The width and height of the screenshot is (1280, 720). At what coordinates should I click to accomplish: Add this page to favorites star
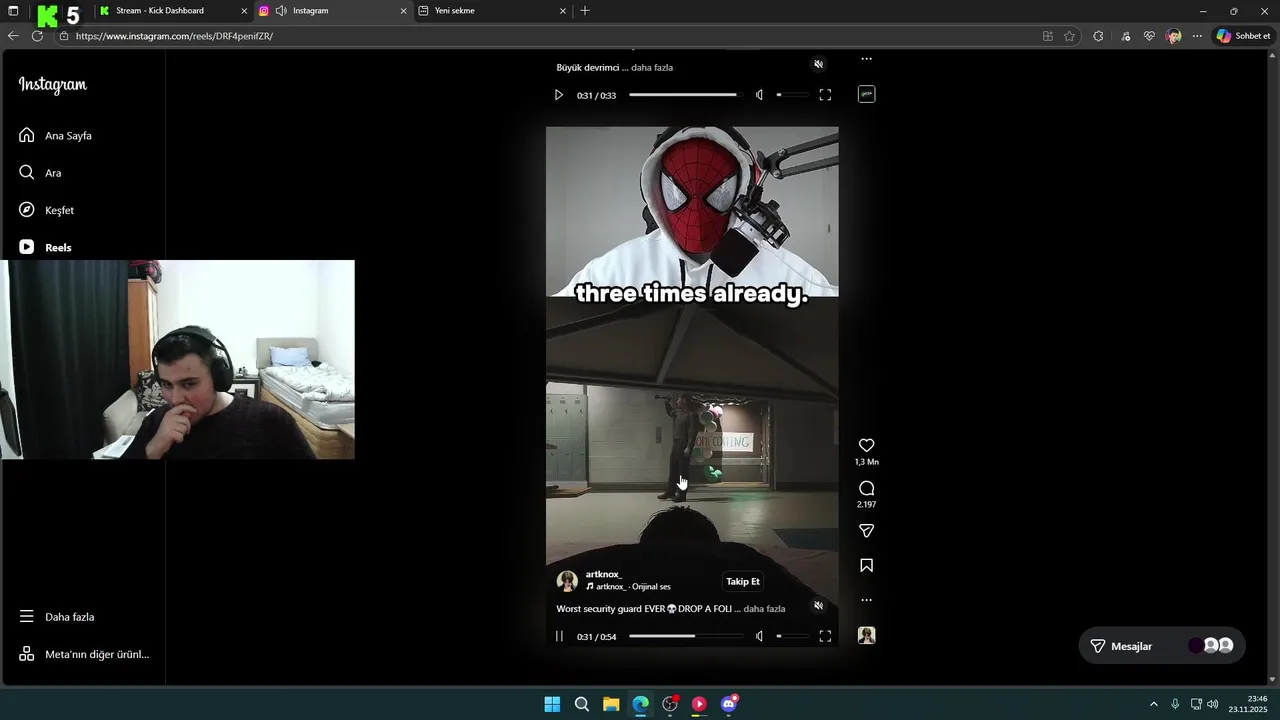1069,36
